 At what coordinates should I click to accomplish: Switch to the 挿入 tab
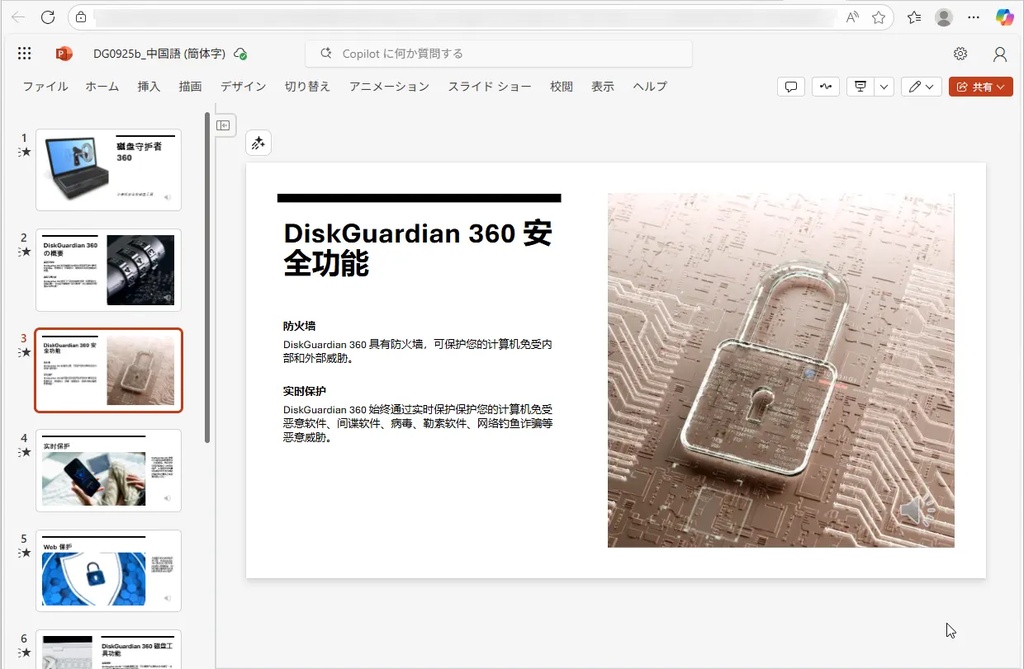click(148, 86)
